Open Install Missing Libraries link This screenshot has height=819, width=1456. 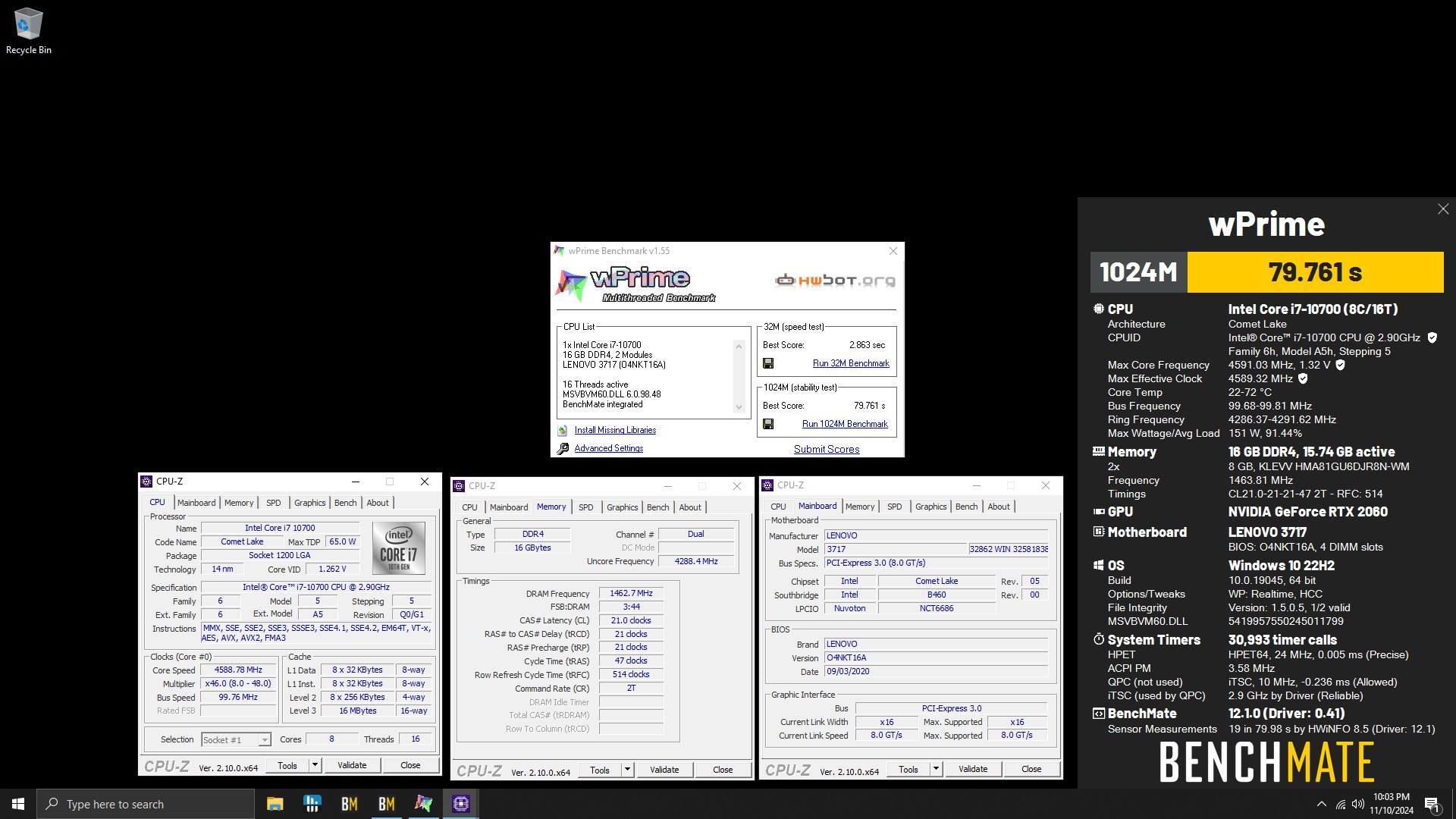tap(615, 430)
